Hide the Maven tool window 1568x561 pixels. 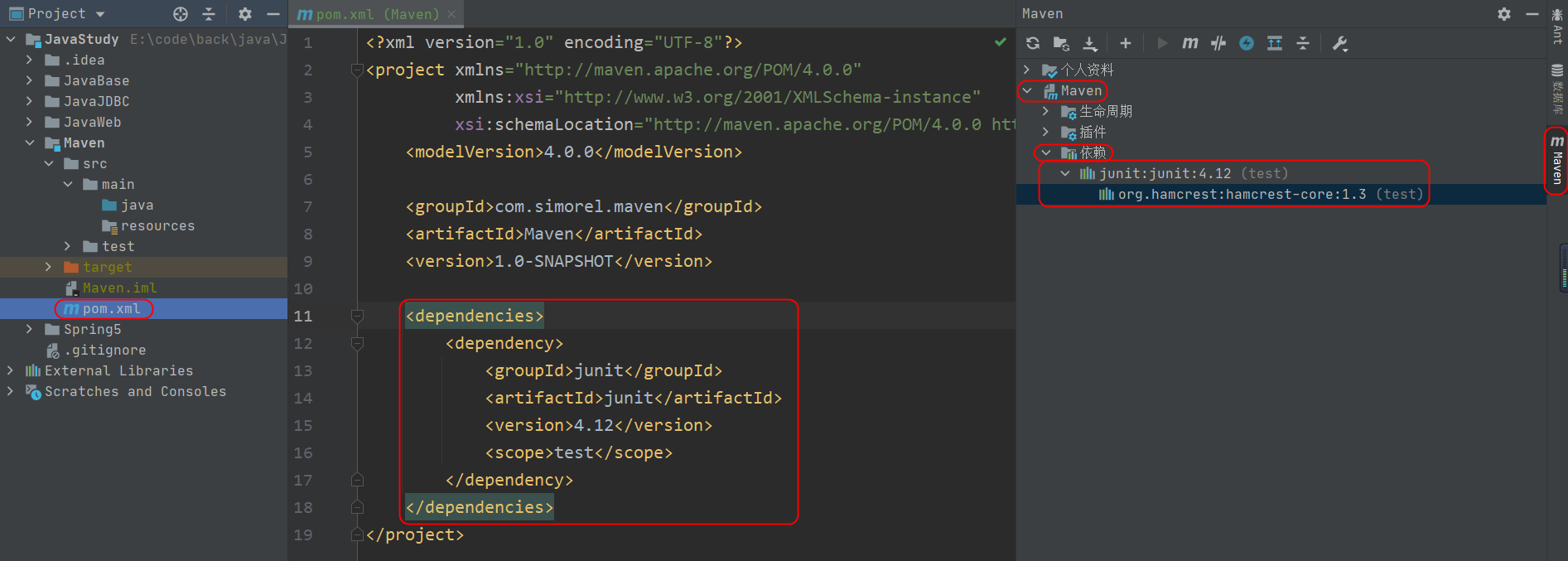click(1532, 14)
